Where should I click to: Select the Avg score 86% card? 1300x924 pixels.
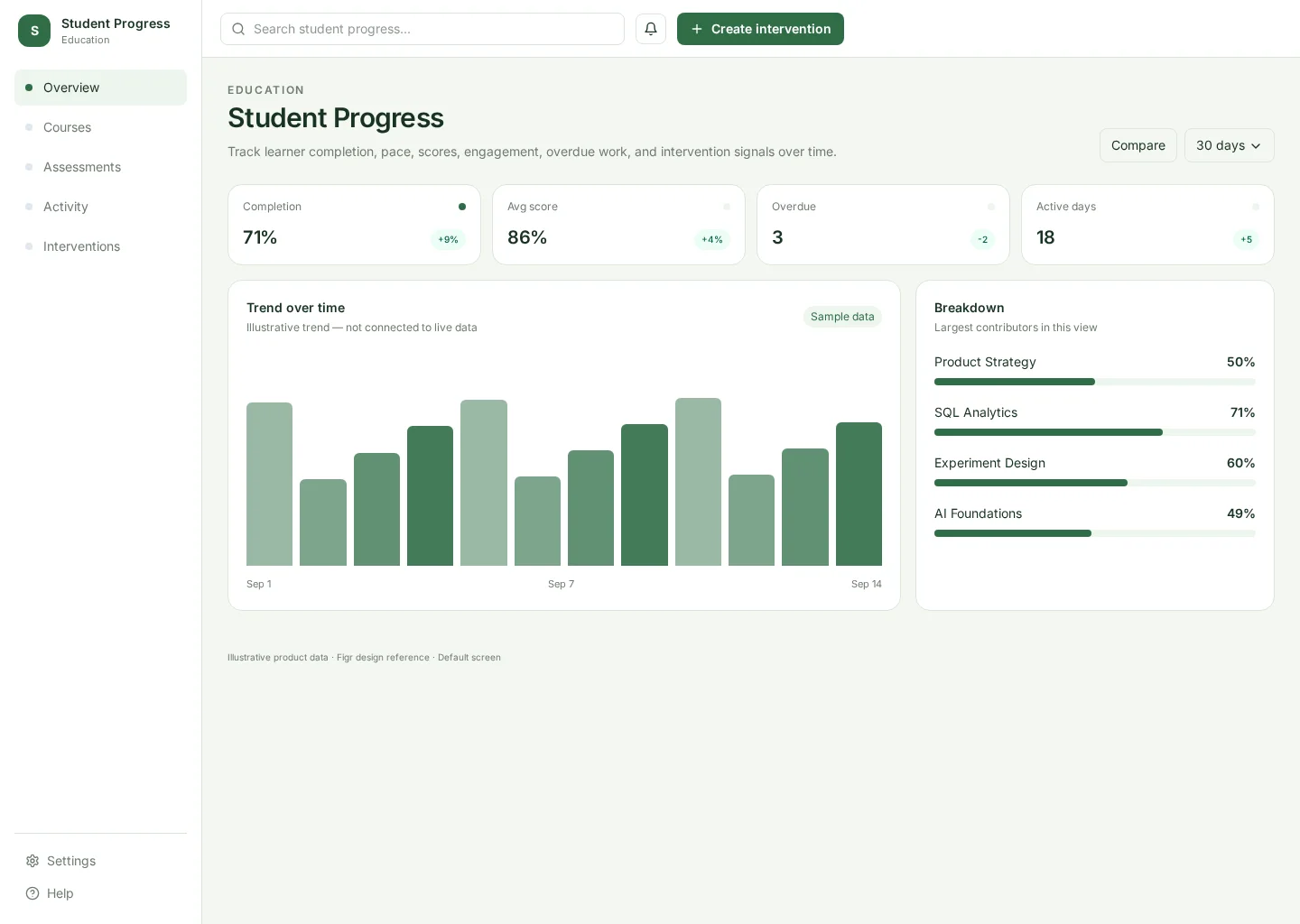coord(618,225)
